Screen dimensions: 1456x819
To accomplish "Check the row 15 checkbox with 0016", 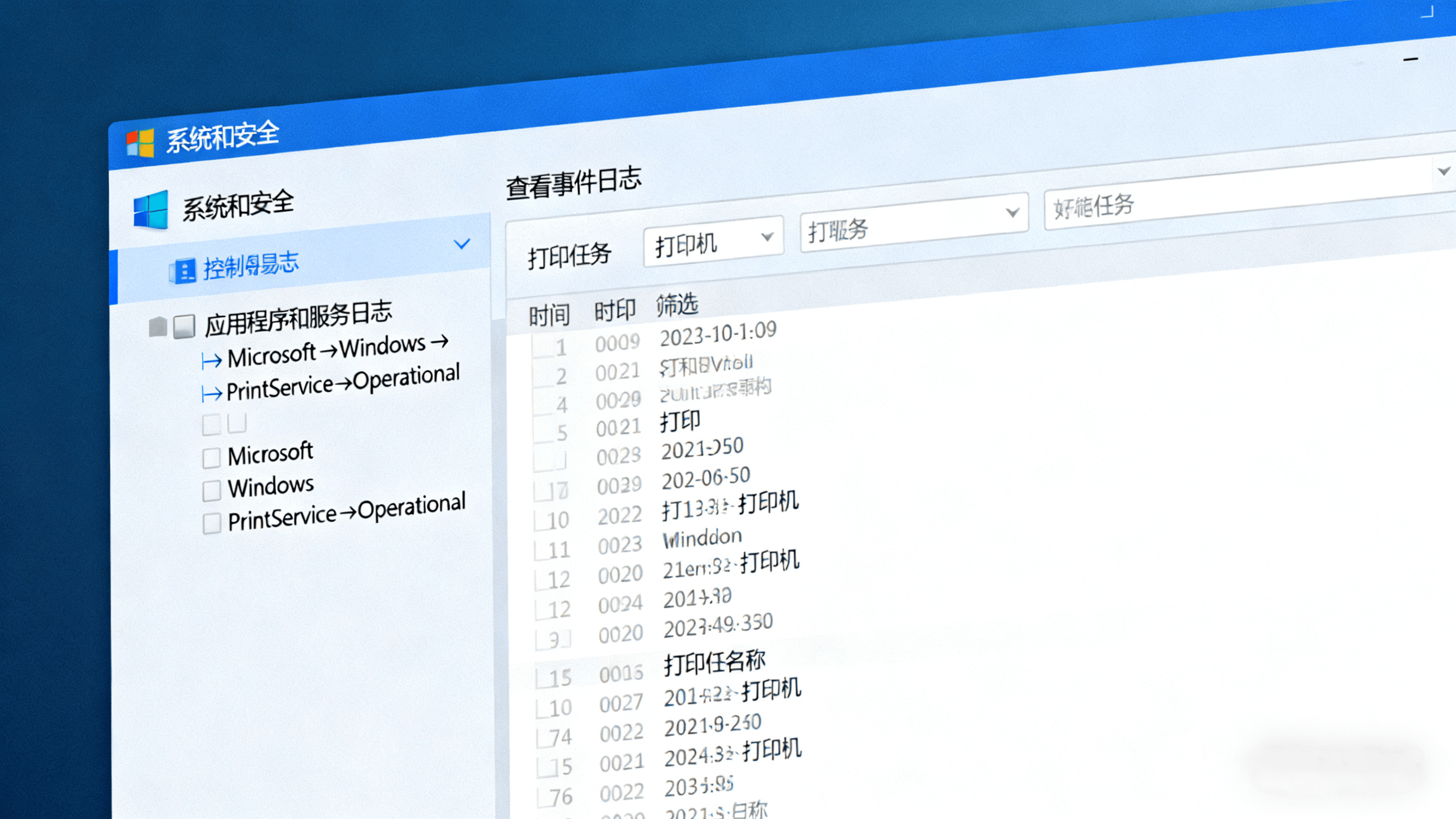I will click(543, 678).
